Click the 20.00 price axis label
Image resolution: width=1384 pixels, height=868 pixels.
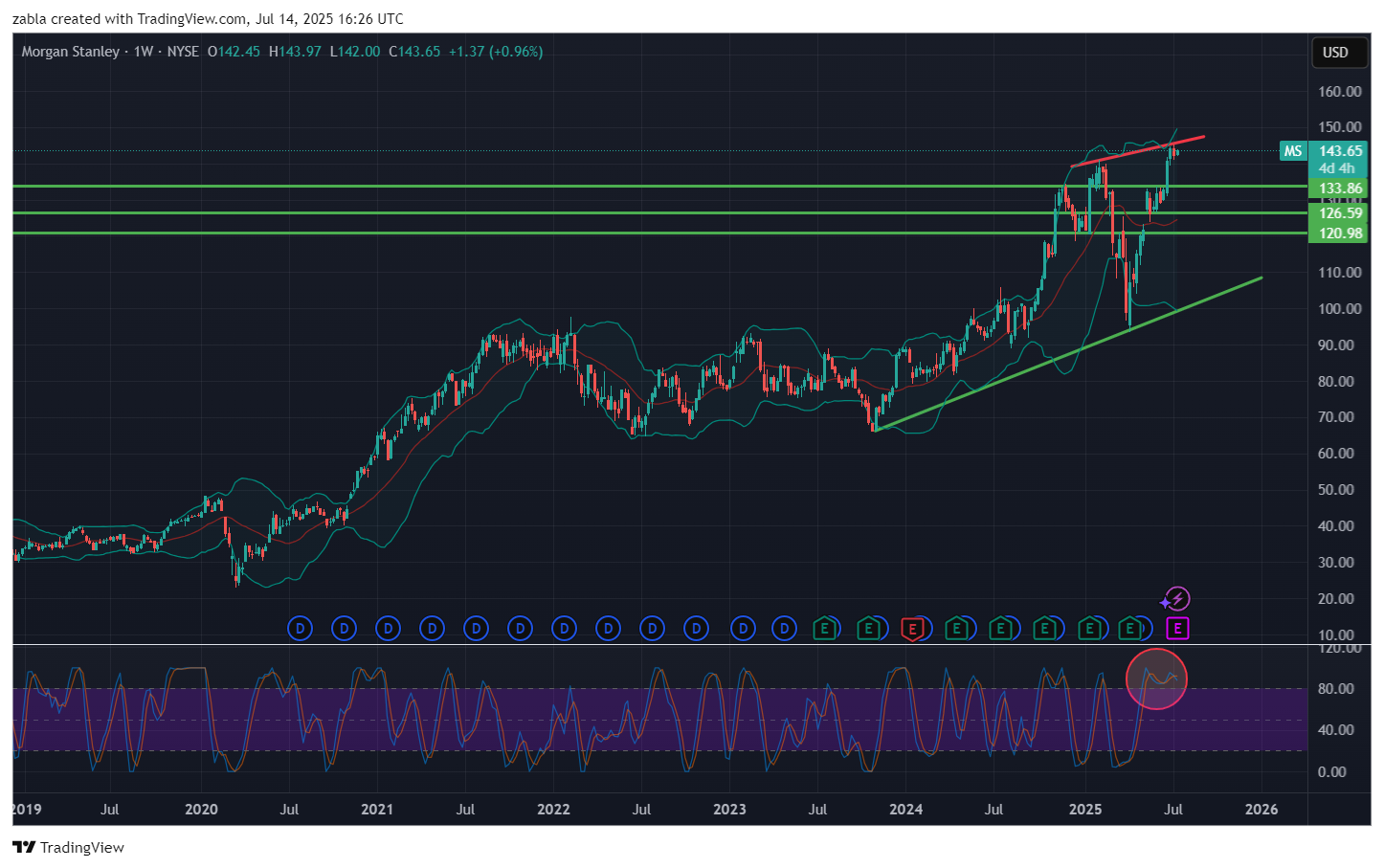click(x=1336, y=599)
